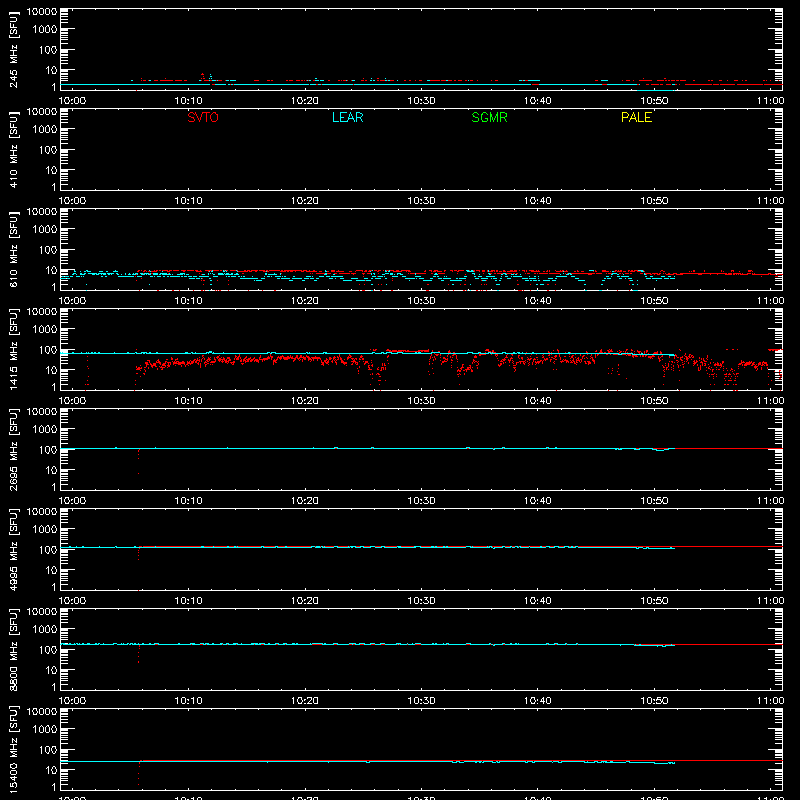This screenshot has width=800, height=800.
Task: Click the yellow PALE station legend label
Action: tap(636, 117)
